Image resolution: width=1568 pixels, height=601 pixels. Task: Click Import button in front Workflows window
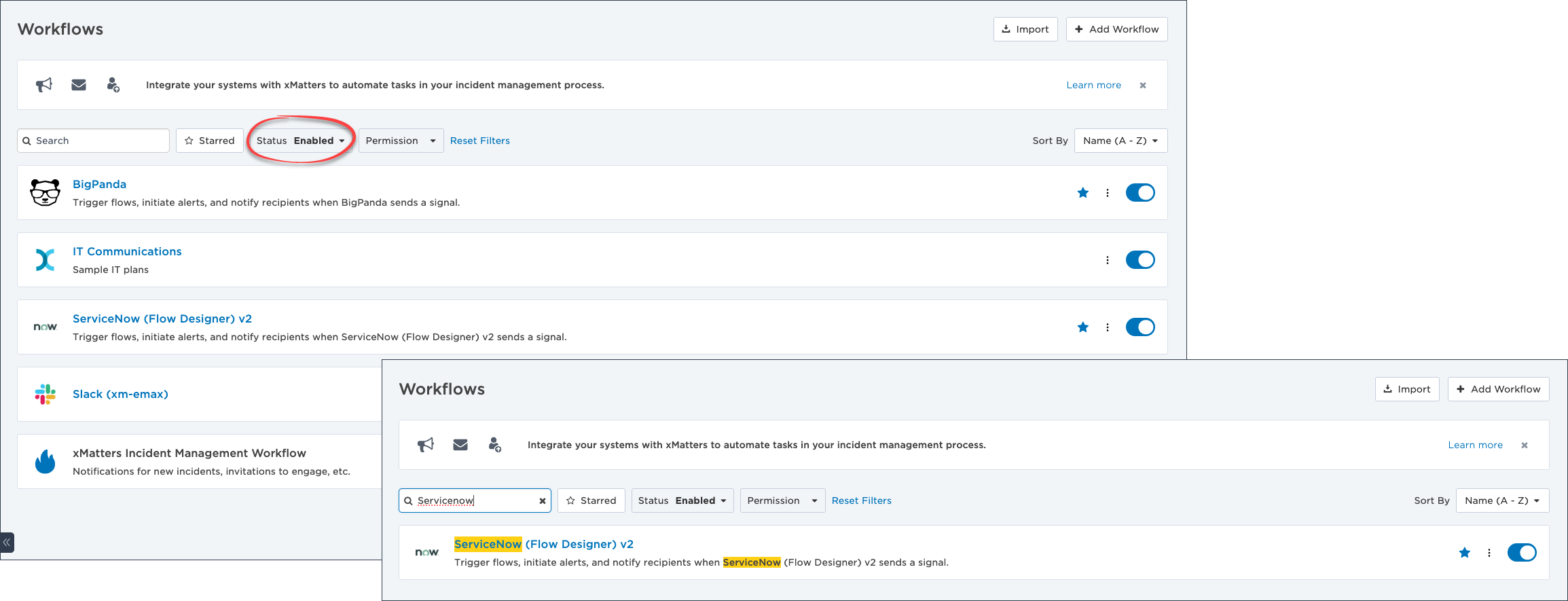(x=1407, y=389)
